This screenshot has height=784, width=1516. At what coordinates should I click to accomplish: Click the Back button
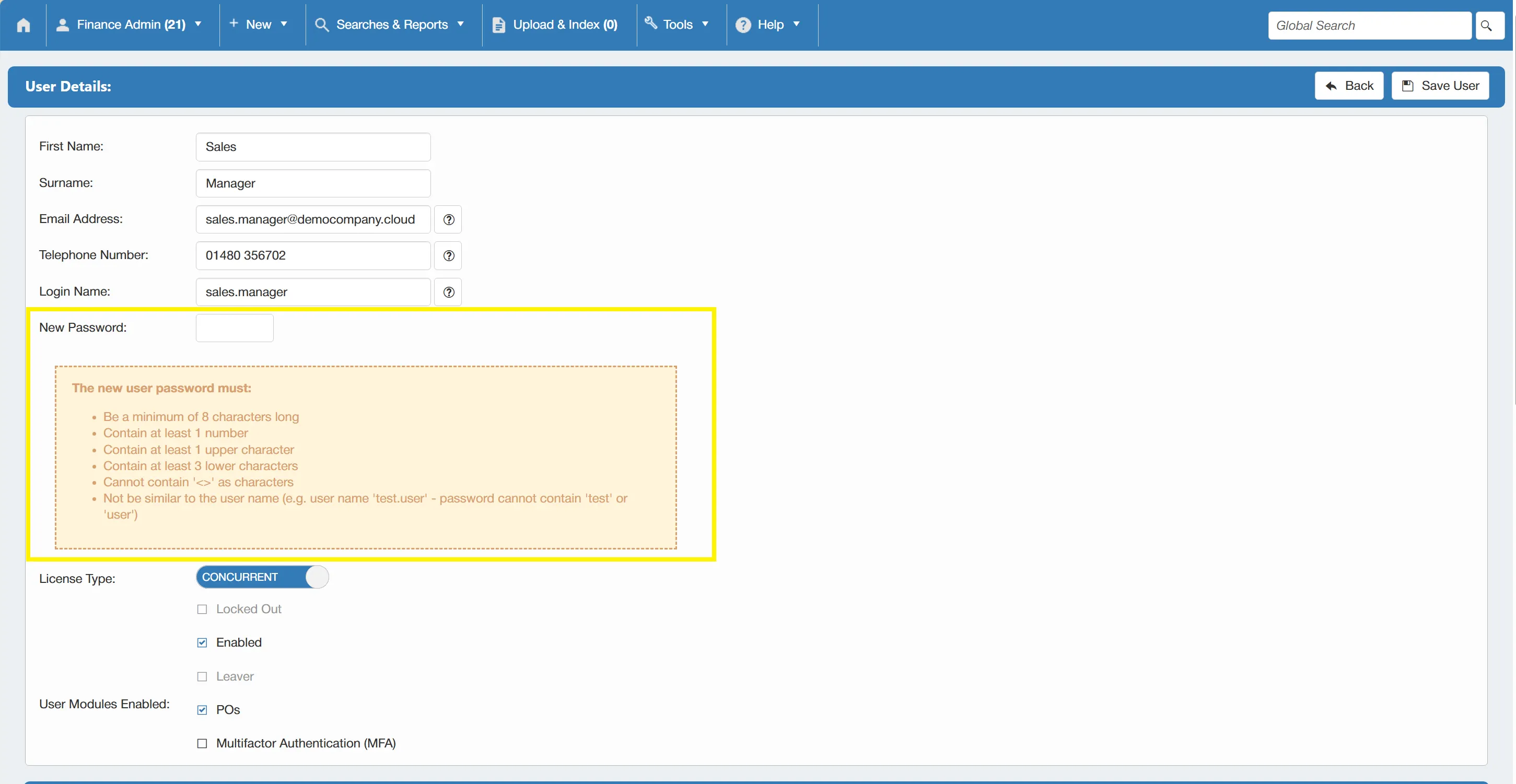[1349, 86]
